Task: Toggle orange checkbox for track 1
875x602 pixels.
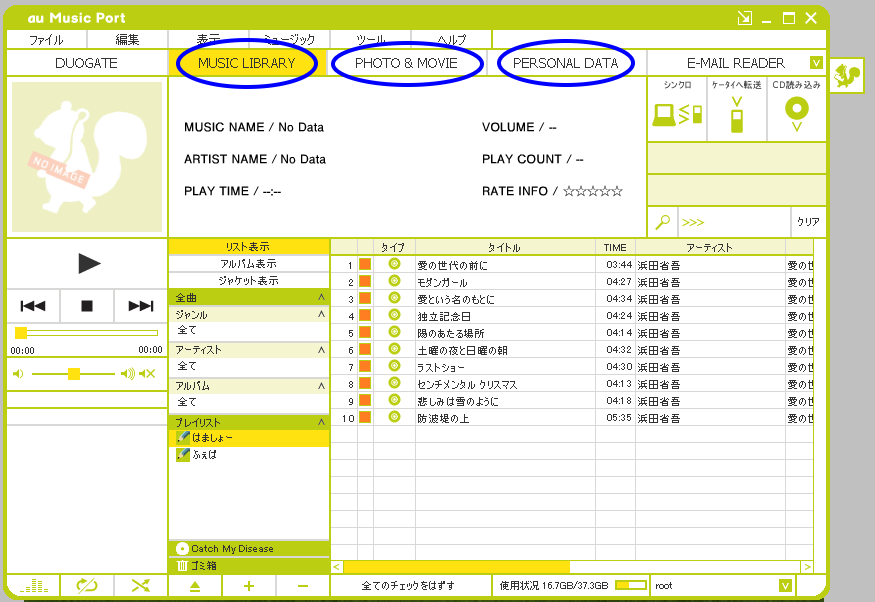Action: coord(365,264)
